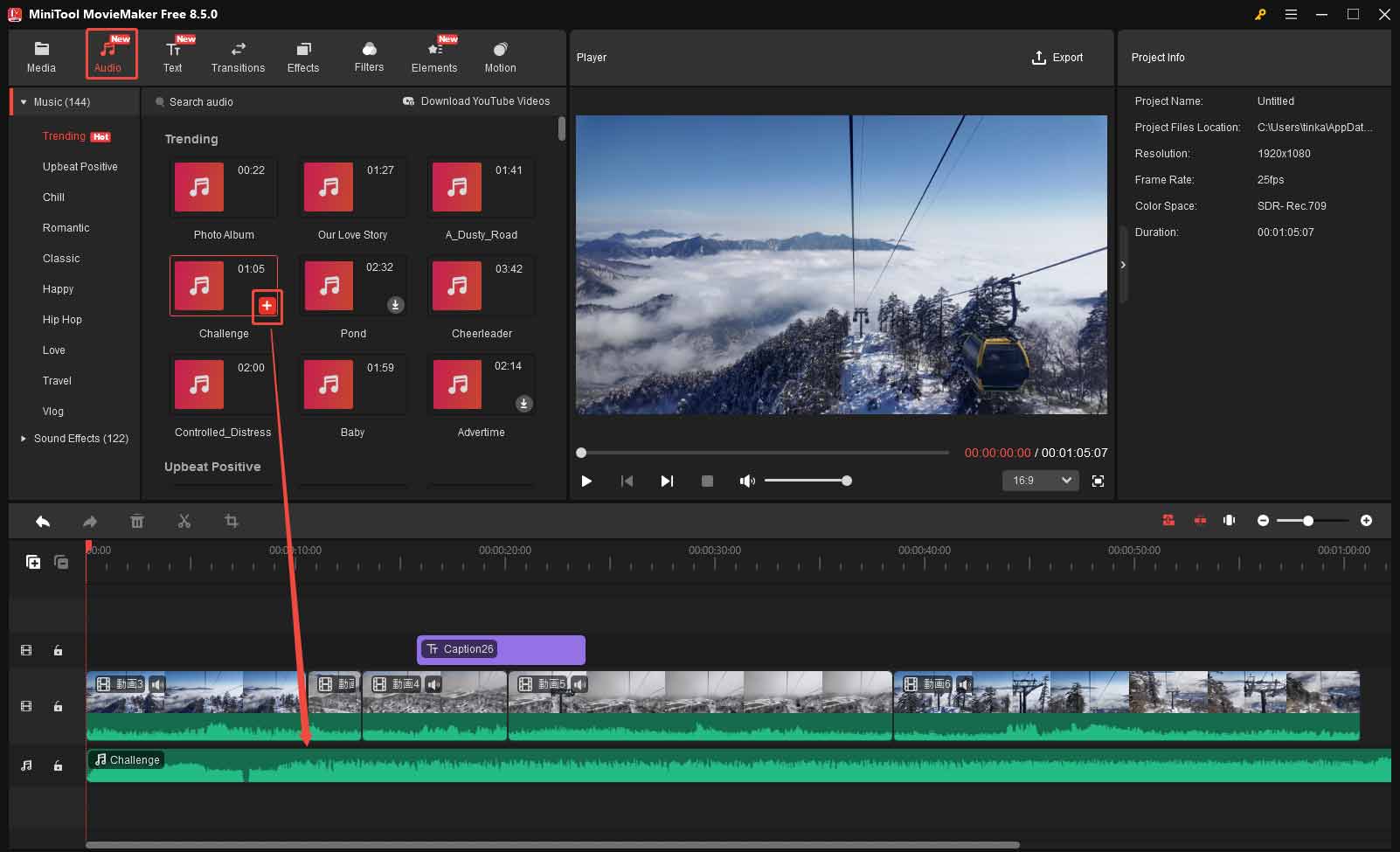The width and height of the screenshot is (1400, 852).
Task: Export the current project
Action: [1057, 58]
